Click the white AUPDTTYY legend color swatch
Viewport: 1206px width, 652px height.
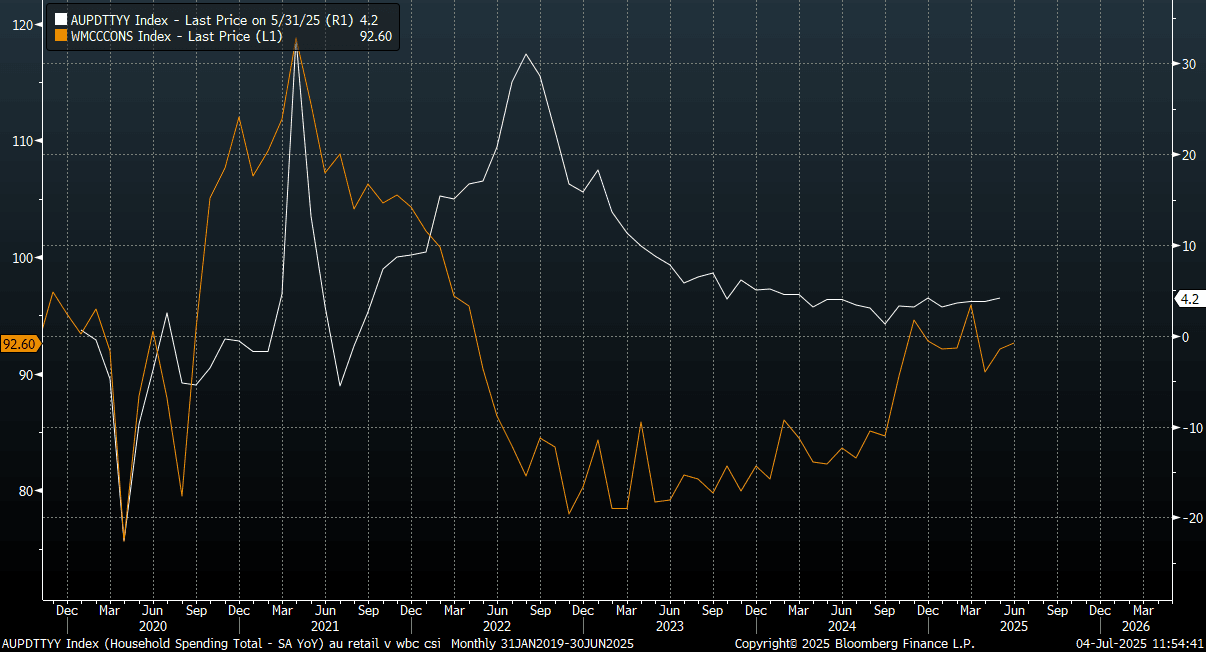pos(61,19)
